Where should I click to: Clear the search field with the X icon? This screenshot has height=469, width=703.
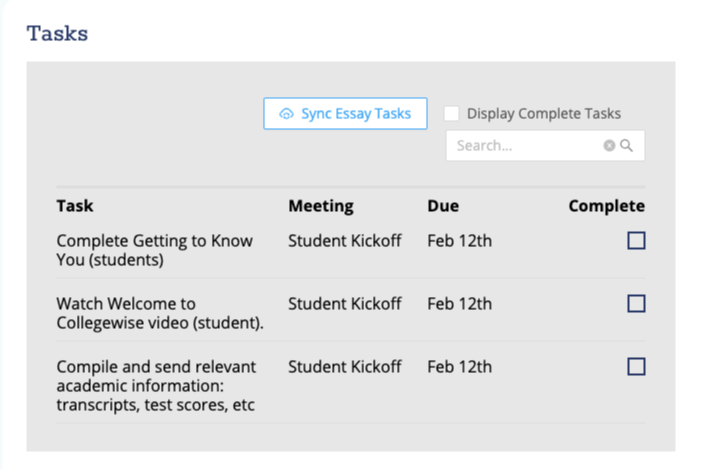(609, 146)
